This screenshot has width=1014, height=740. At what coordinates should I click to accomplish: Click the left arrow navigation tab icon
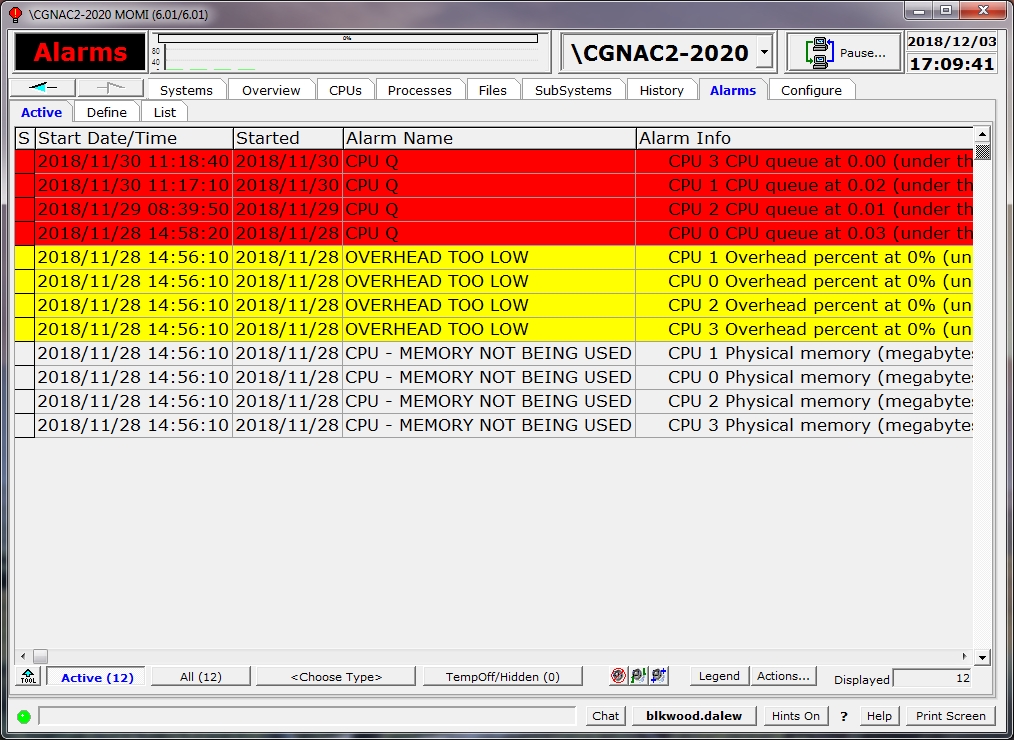[x=42, y=87]
